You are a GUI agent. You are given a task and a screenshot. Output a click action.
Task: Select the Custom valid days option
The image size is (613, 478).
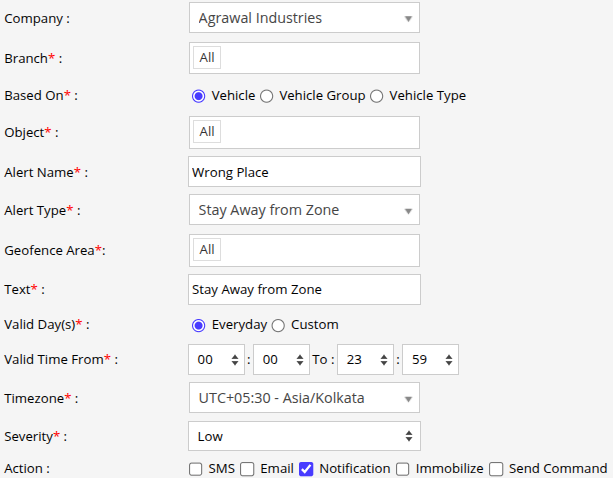[278, 325]
